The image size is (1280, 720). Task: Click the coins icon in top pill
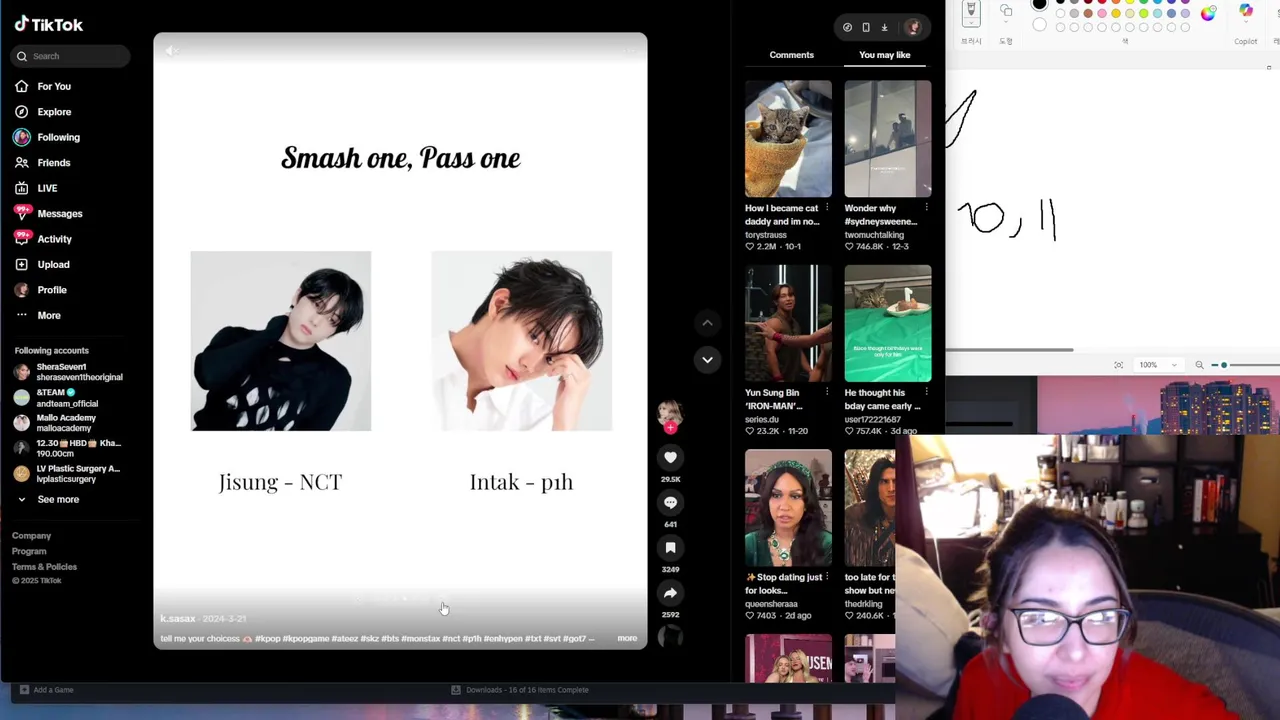[x=847, y=27]
